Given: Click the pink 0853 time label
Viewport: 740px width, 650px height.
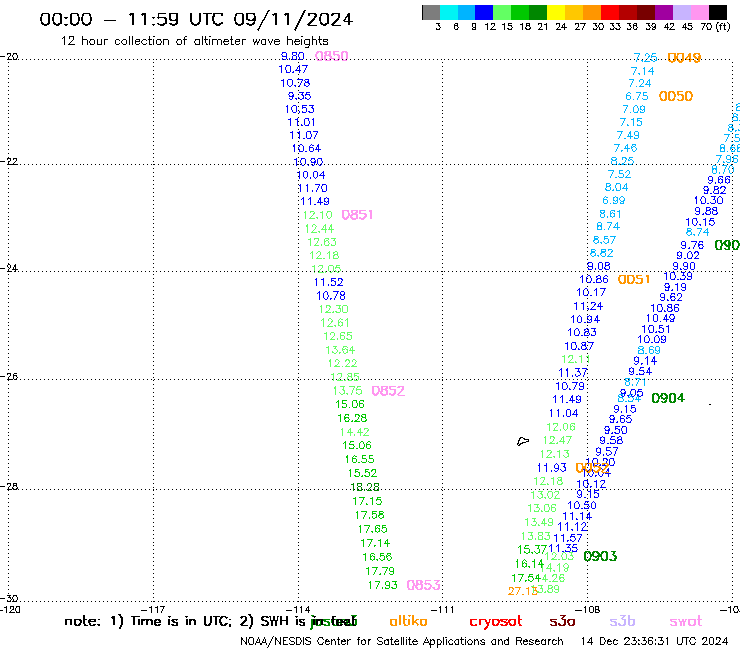Looking at the screenshot, I should click(x=423, y=585).
